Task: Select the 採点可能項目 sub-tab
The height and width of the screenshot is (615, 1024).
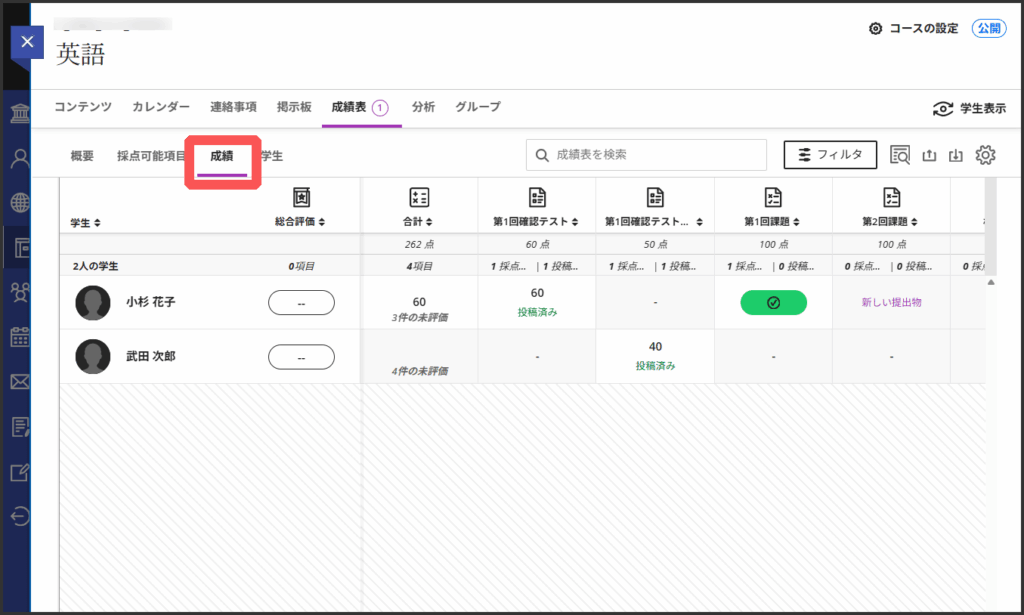Action: click(151, 156)
